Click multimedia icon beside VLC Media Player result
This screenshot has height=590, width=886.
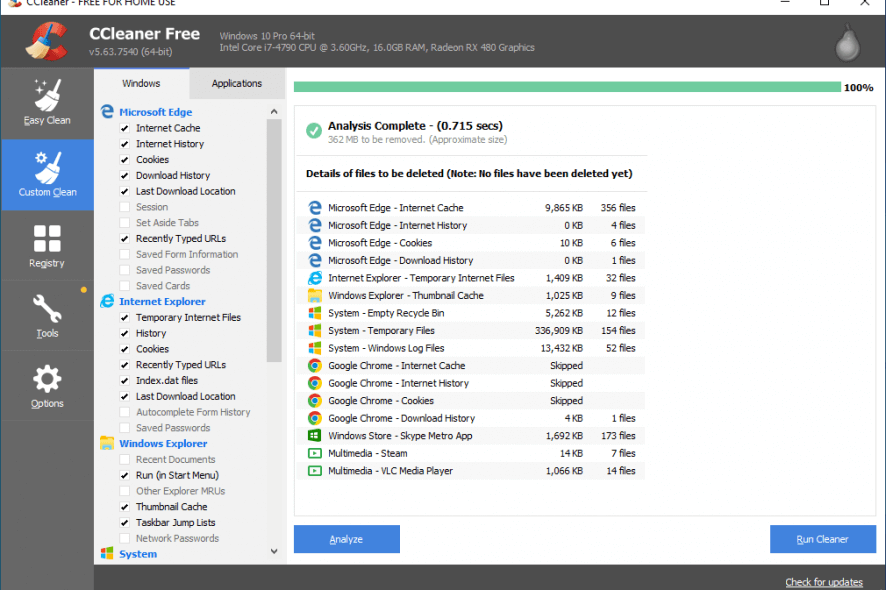tap(315, 470)
